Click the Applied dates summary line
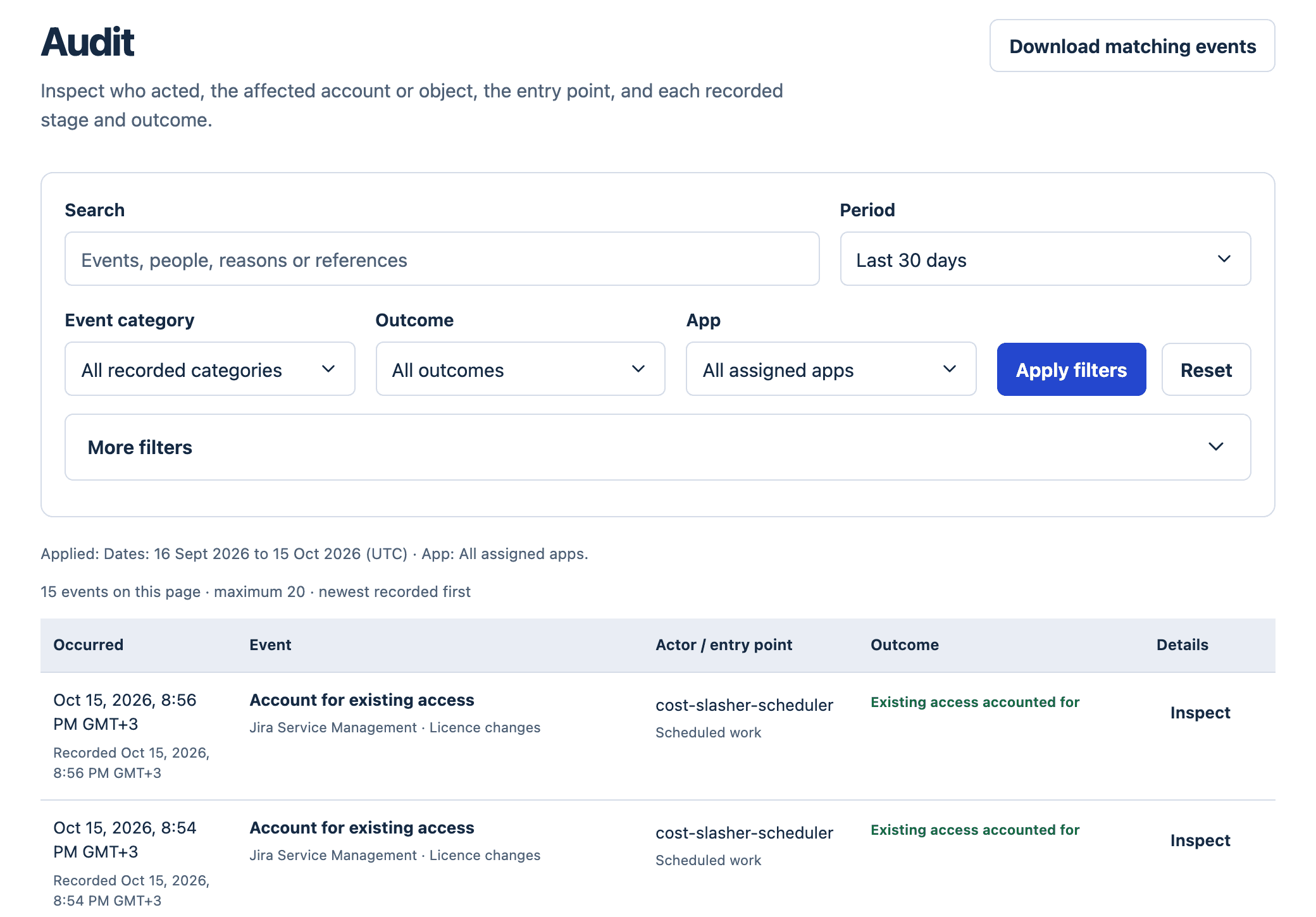The width and height of the screenshot is (1316, 917). pos(314,554)
